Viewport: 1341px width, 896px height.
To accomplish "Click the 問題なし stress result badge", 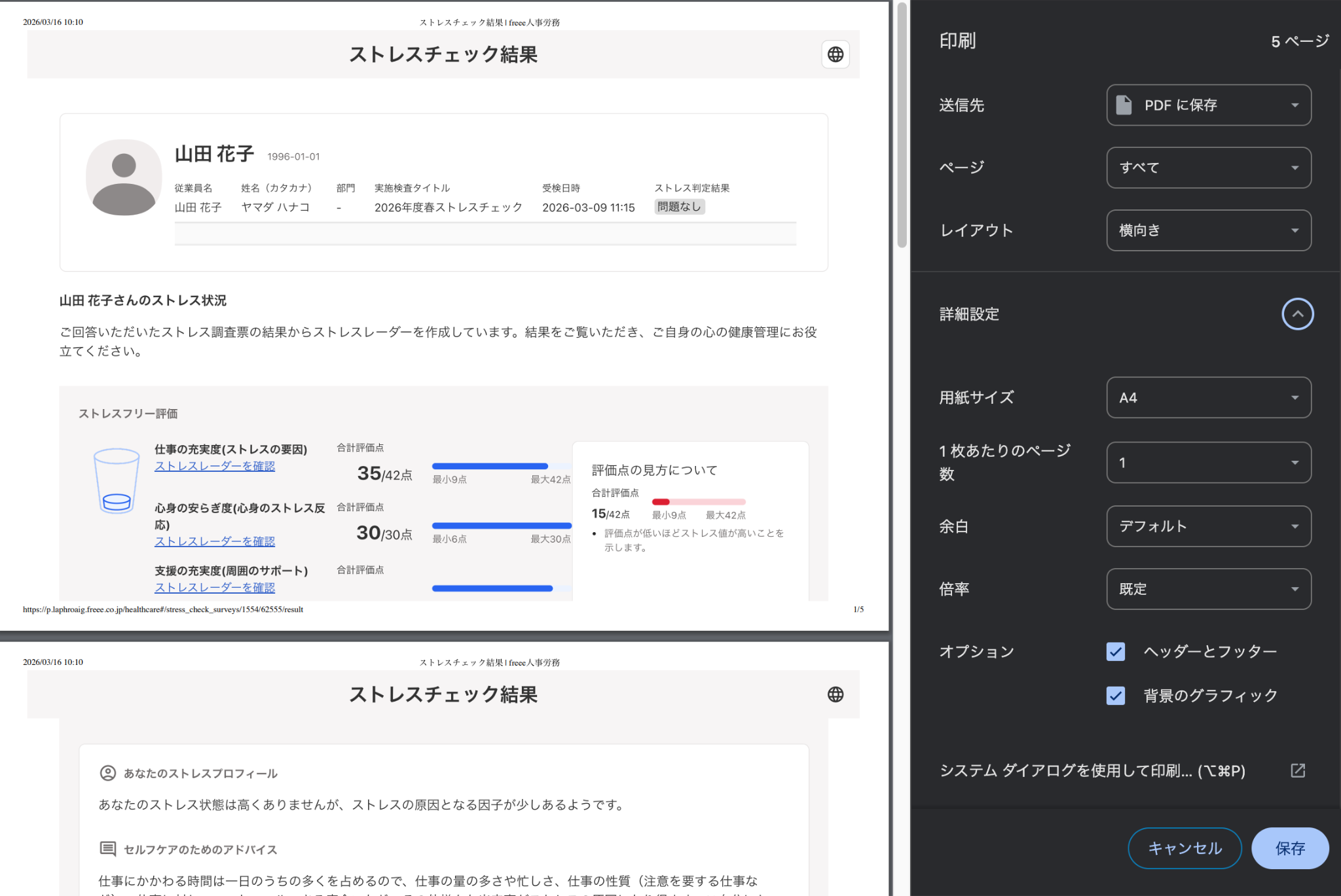I will [679, 207].
